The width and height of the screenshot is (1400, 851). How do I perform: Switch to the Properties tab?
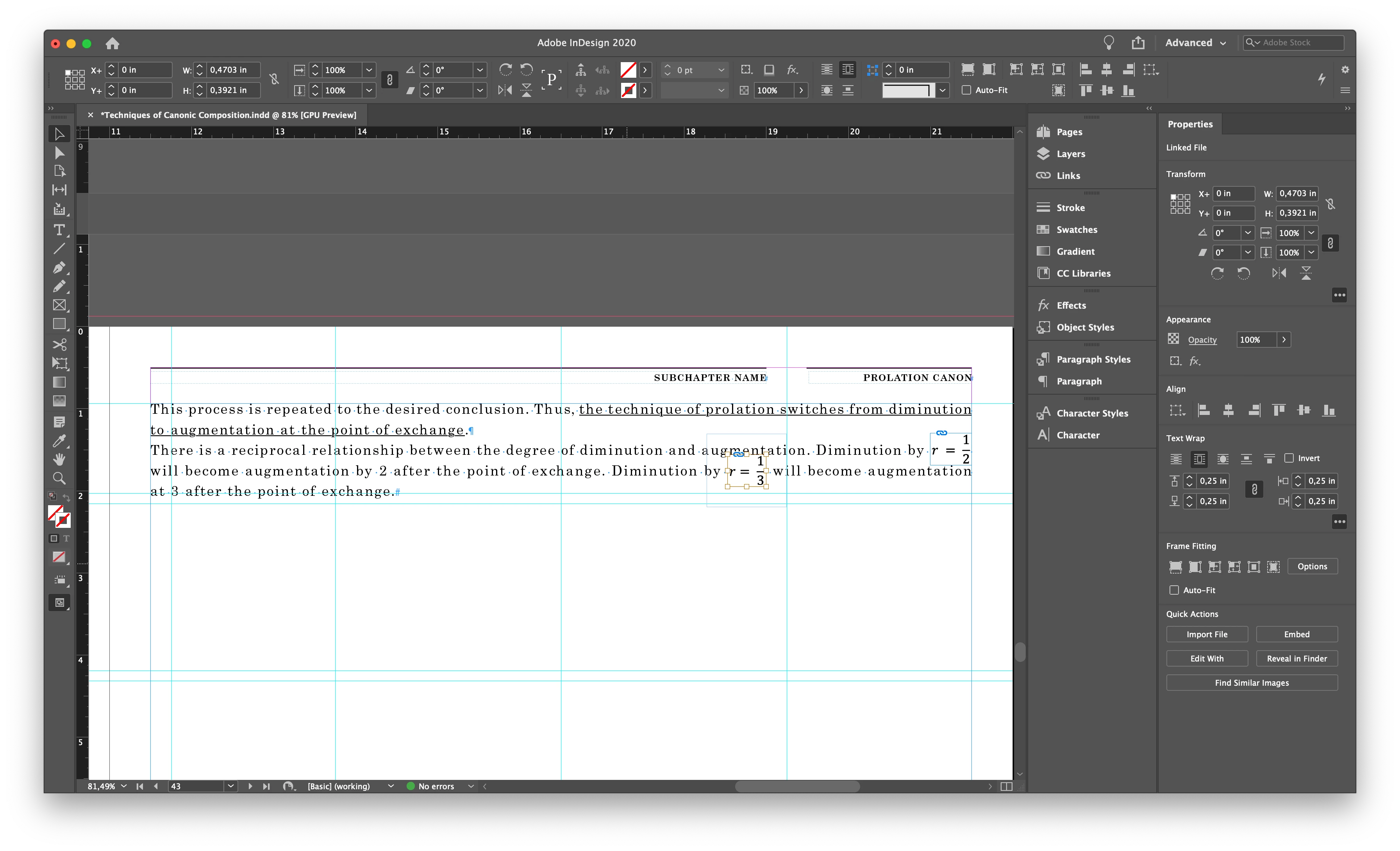1190,124
